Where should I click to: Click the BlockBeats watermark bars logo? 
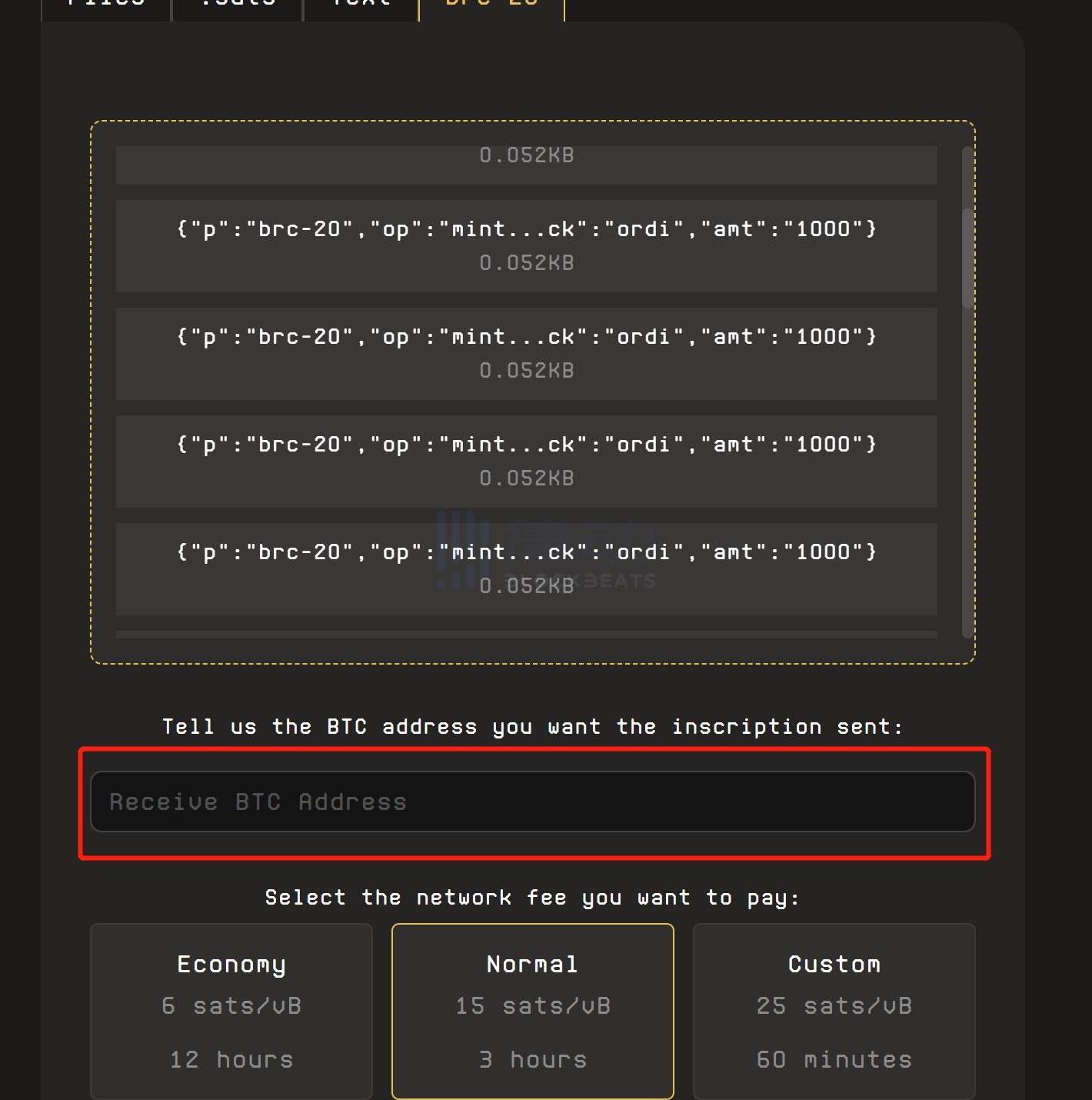[x=462, y=550]
